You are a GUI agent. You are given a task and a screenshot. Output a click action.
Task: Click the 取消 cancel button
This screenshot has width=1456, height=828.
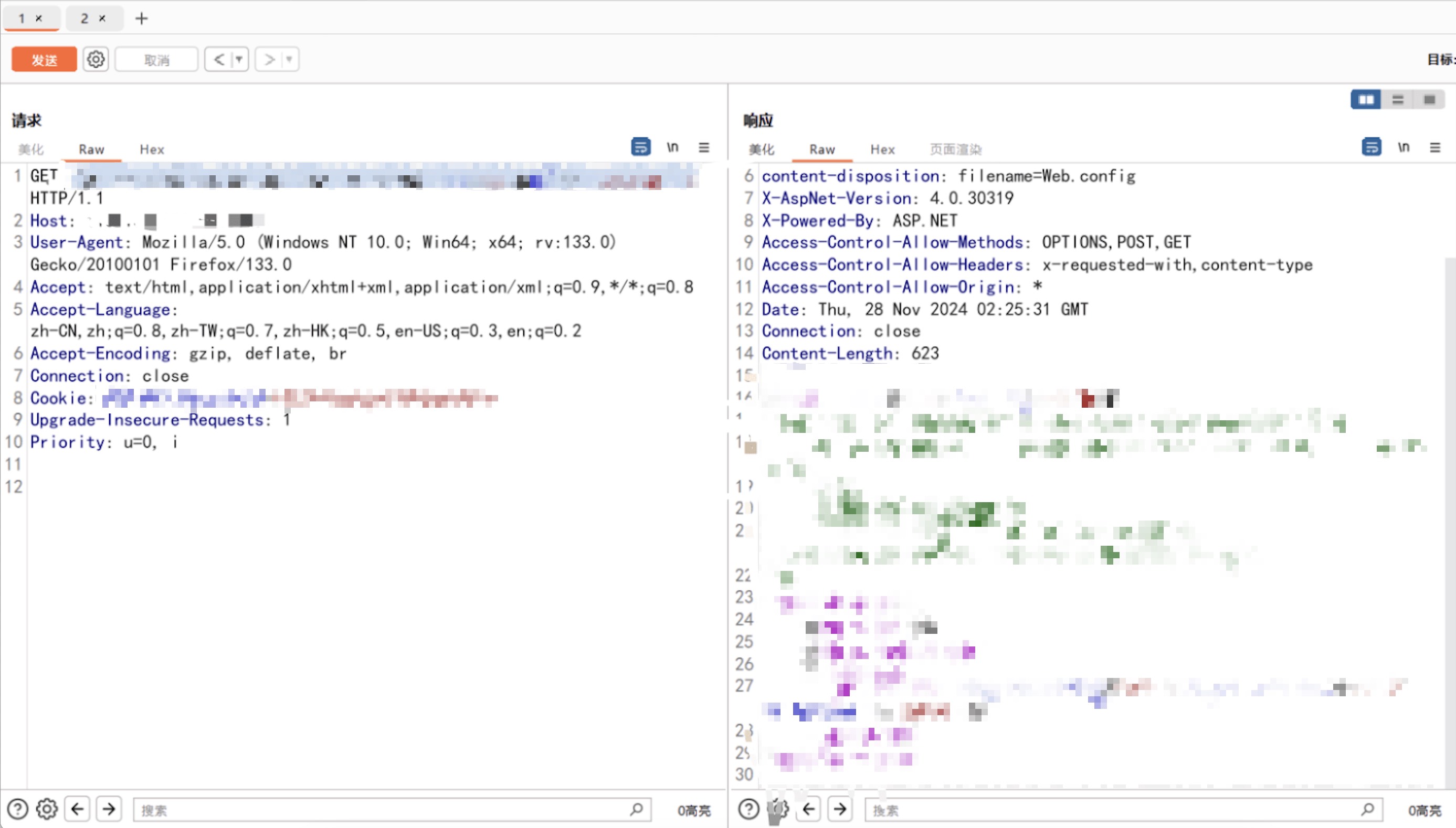(x=156, y=60)
